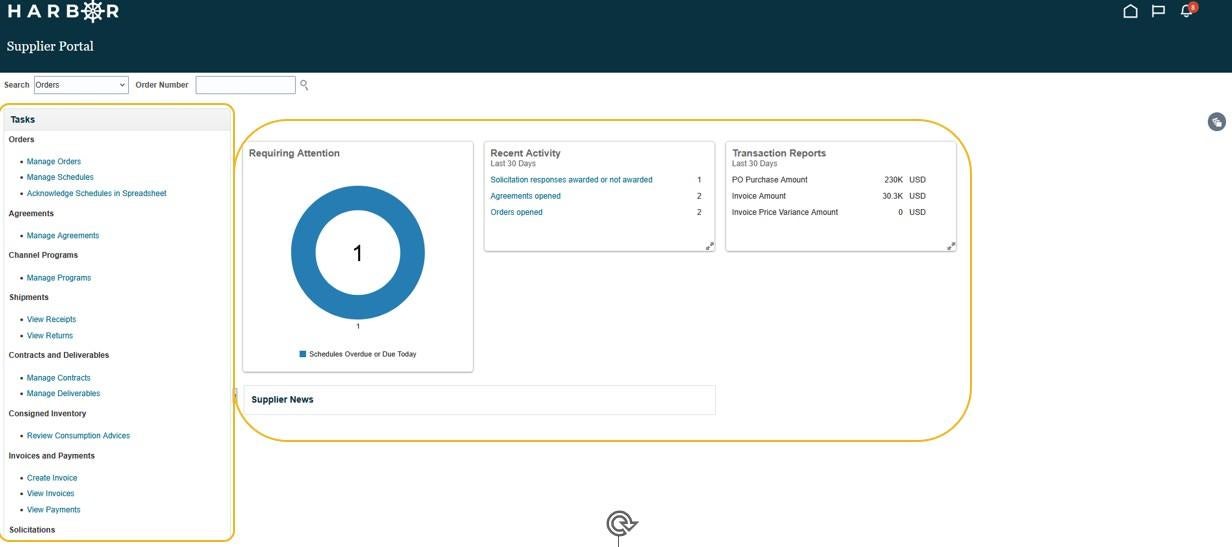
Task: Open Orders opened activity link
Action: click(517, 212)
